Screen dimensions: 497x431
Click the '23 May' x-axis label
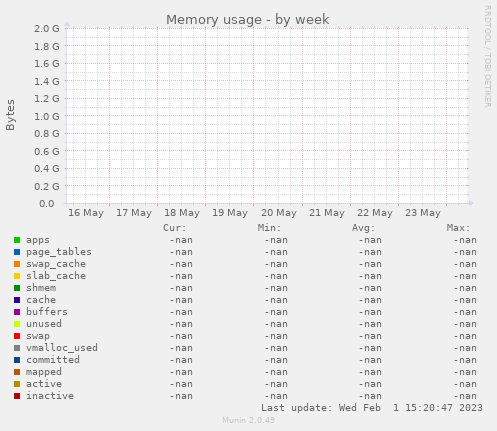pyautogui.click(x=423, y=213)
